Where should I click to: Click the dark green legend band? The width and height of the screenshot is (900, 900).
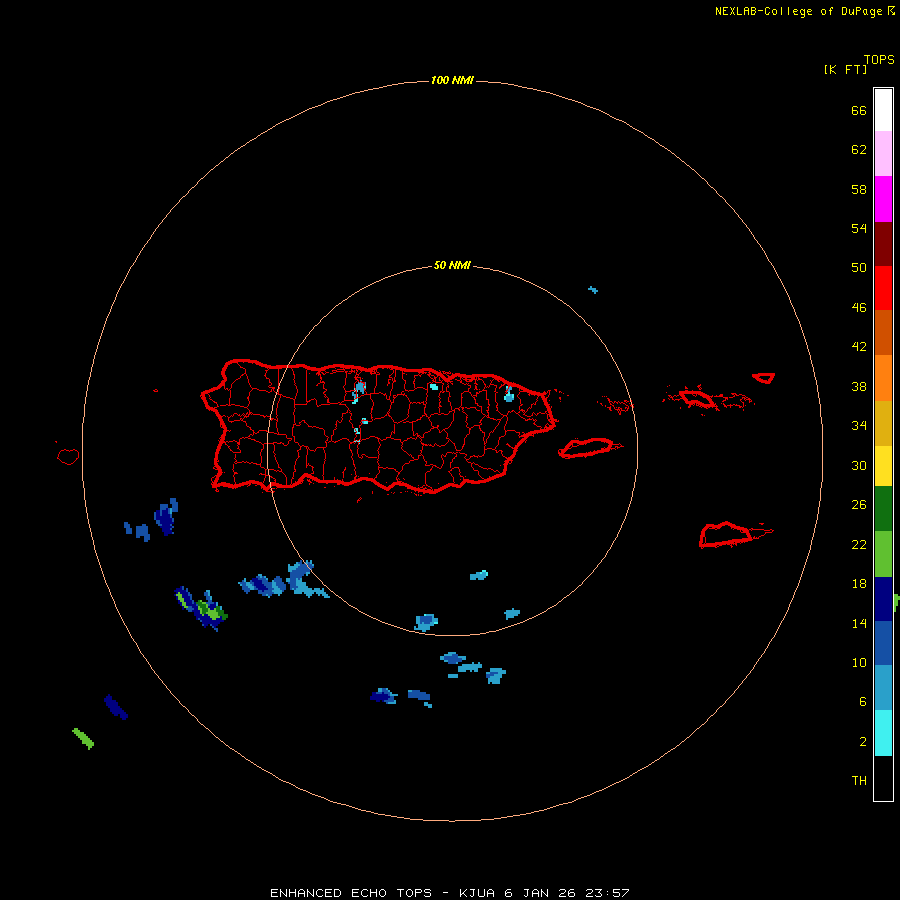coord(883,509)
